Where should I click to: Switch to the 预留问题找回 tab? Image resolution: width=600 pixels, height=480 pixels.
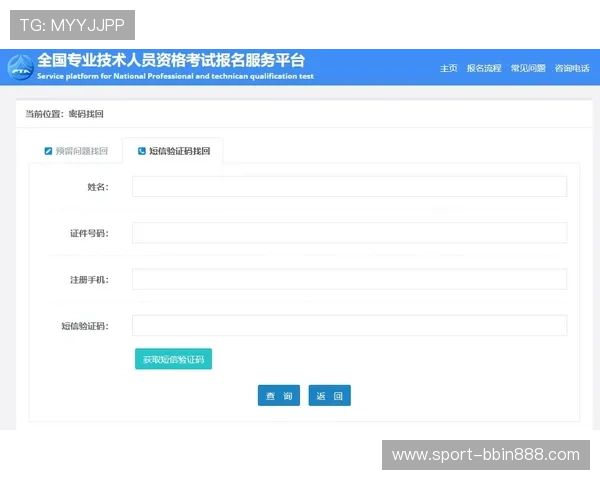point(76,151)
